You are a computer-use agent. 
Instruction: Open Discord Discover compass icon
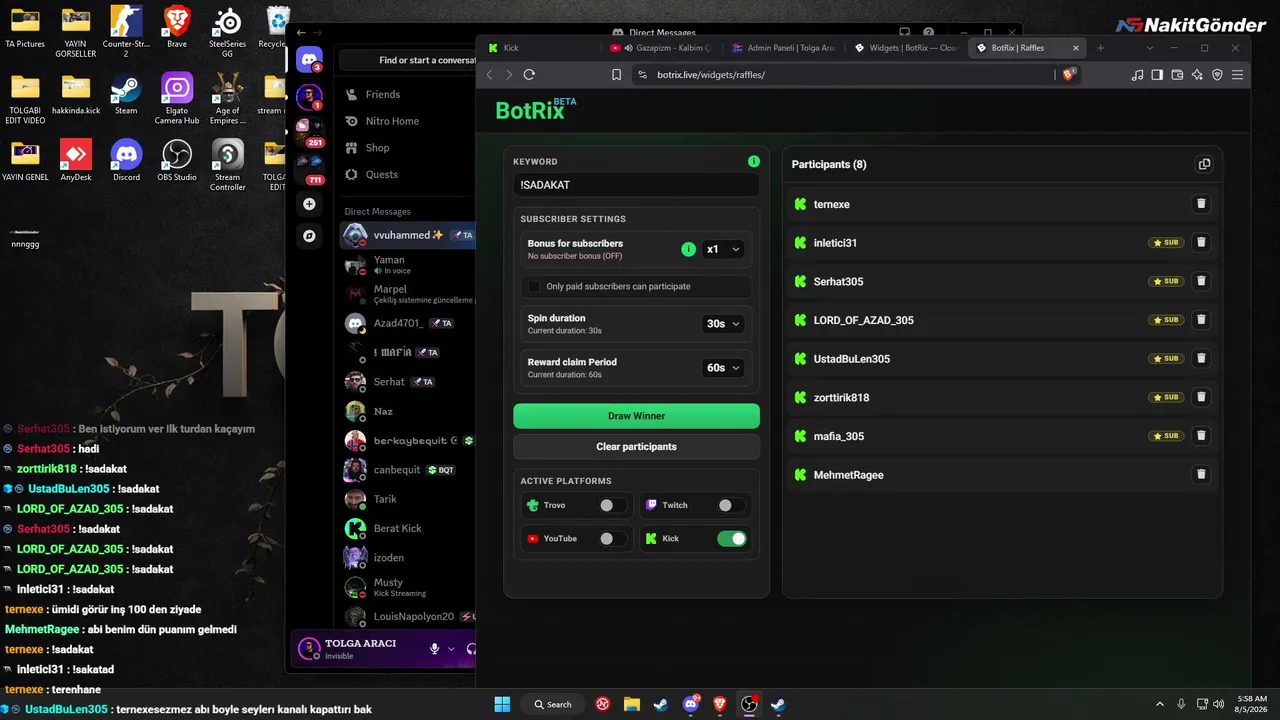[309, 236]
